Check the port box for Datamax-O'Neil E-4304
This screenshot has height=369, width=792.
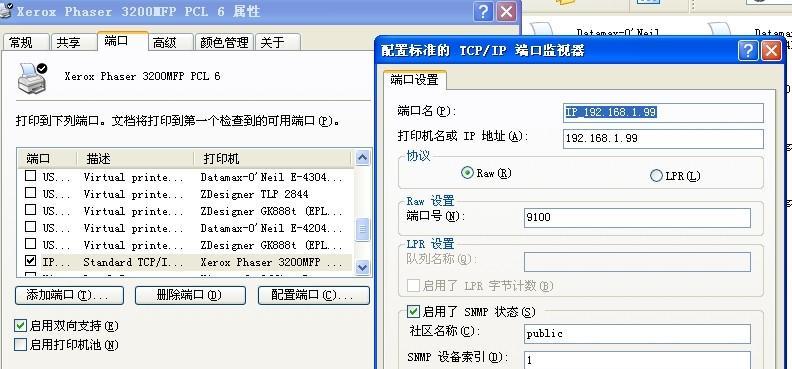(31, 176)
